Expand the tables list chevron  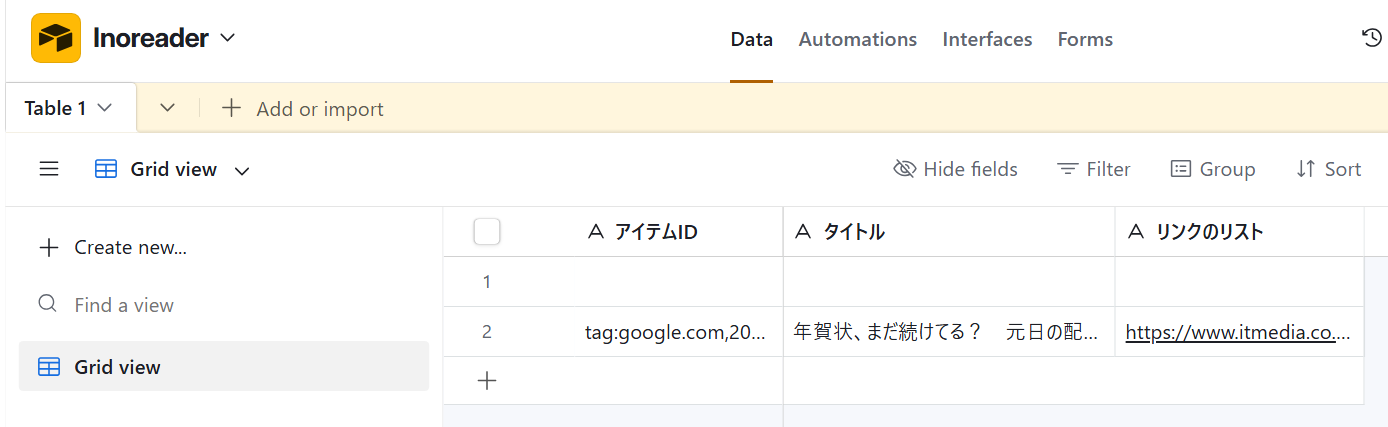pyautogui.click(x=168, y=108)
